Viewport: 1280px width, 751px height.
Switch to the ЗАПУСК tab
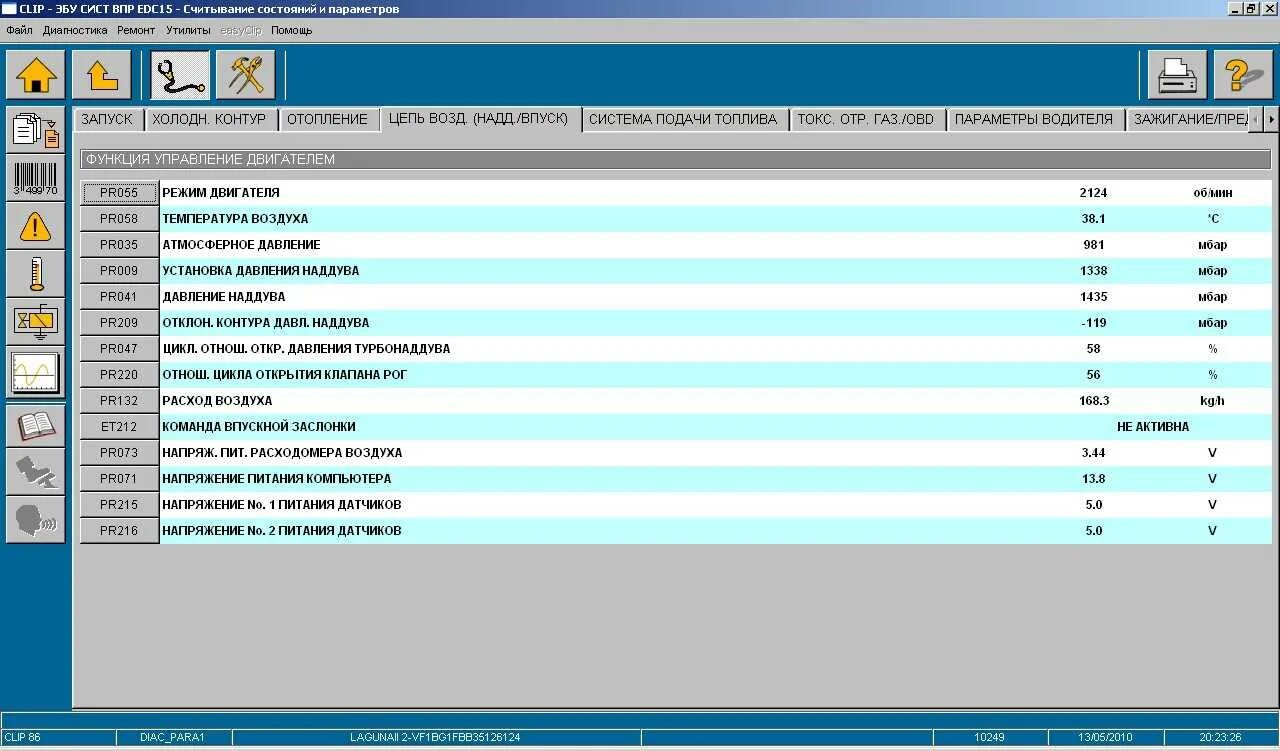(x=107, y=119)
